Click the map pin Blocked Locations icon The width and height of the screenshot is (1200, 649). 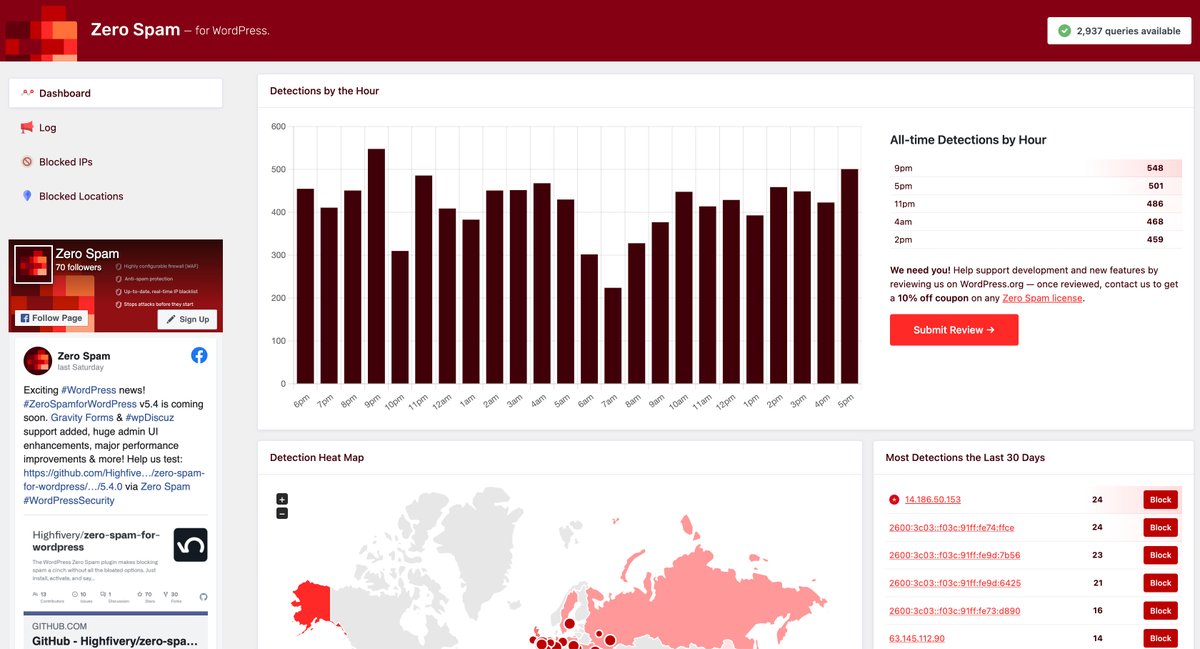[x=25, y=196]
